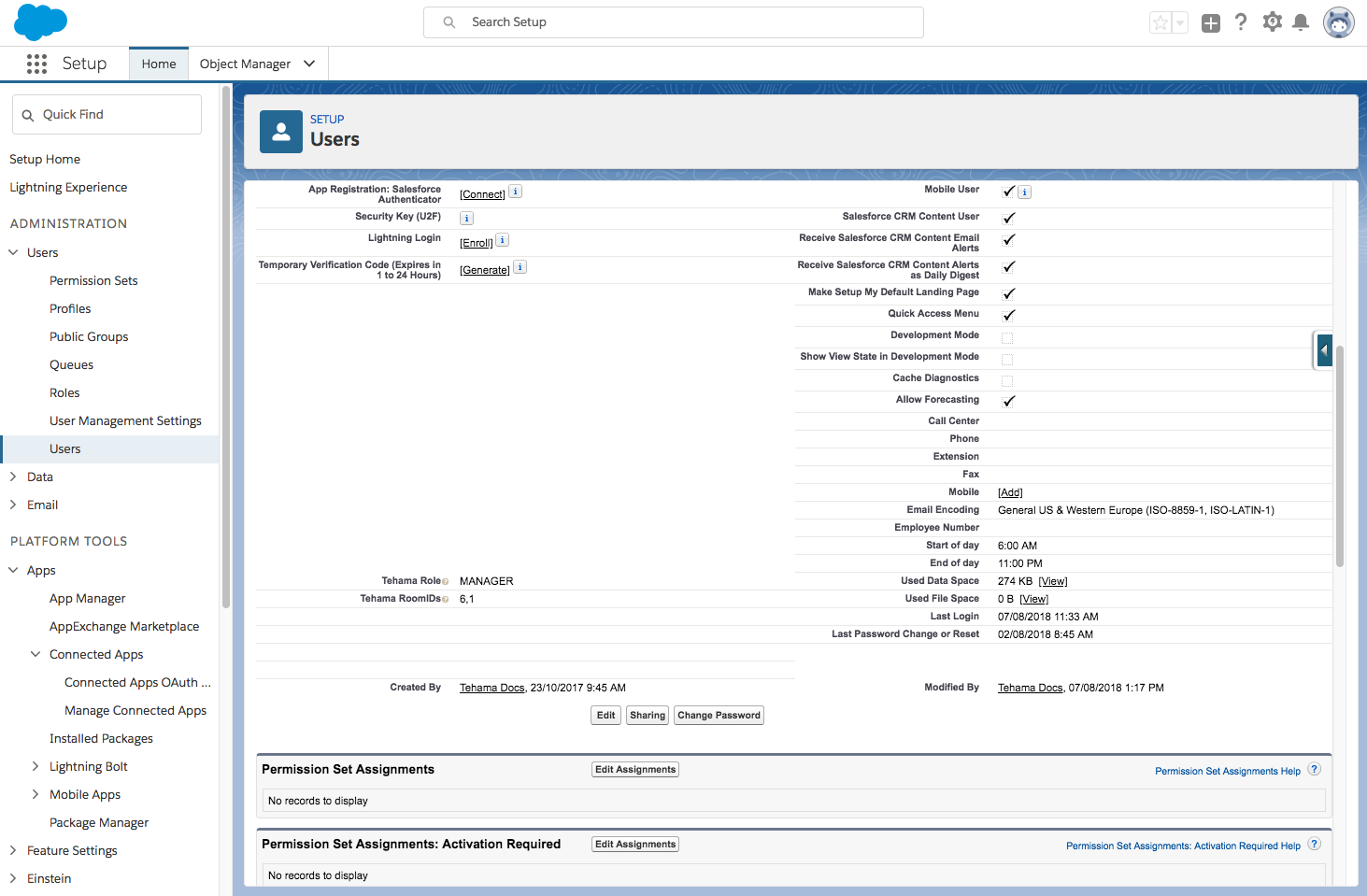Expand the Mobile Apps tree node
This screenshot has width=1367, height=896.
tap(36, 794)
